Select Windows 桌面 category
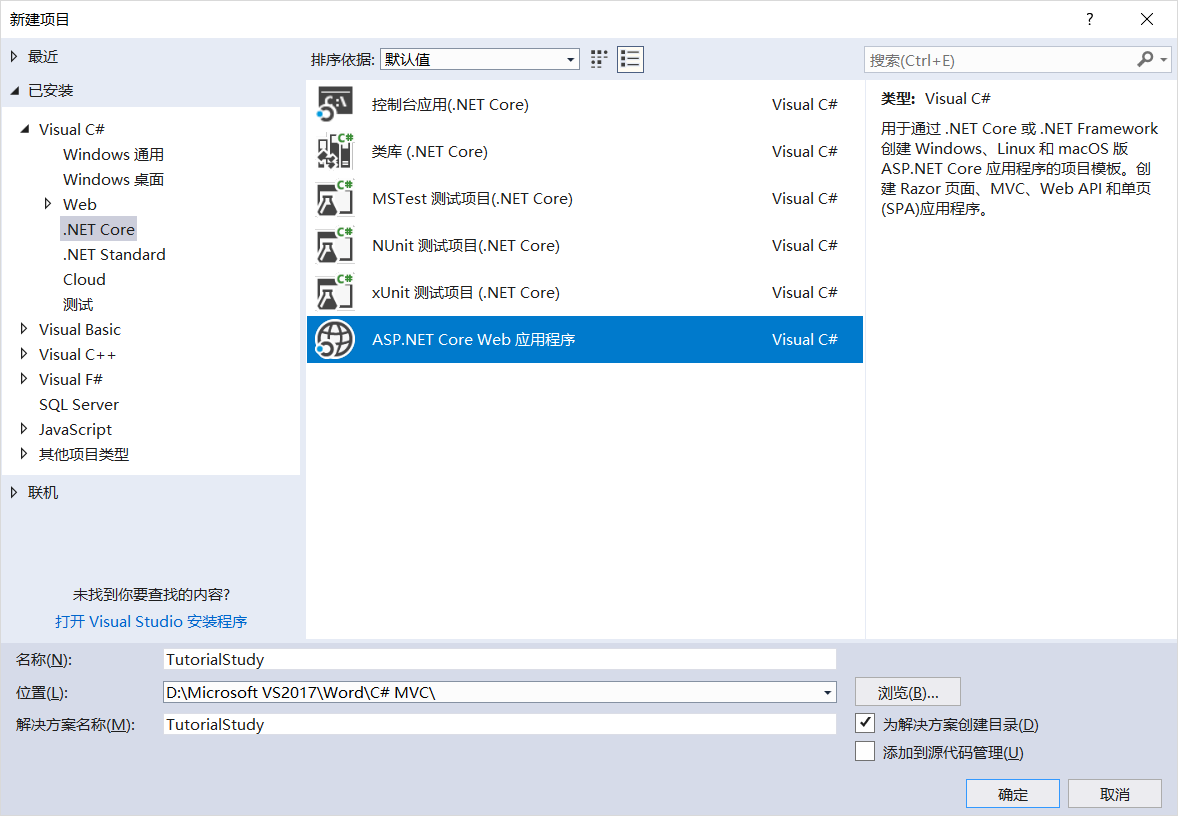 coord(113,180)
